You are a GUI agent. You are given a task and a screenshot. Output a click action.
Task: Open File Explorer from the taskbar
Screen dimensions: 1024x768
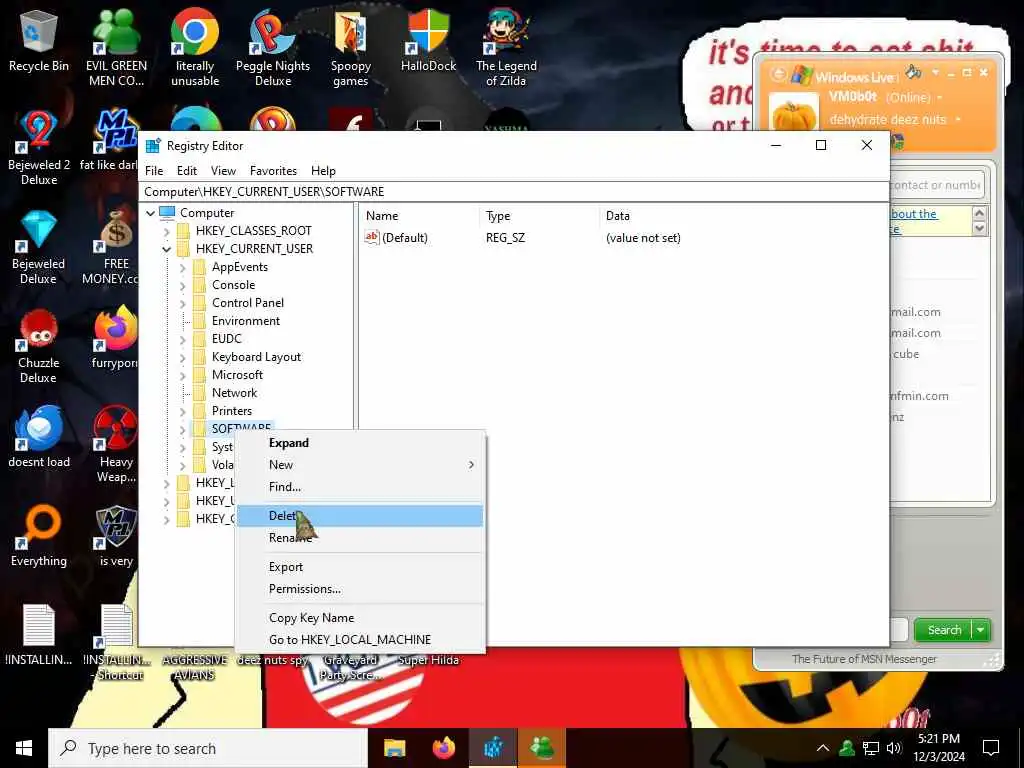point(394,748)
